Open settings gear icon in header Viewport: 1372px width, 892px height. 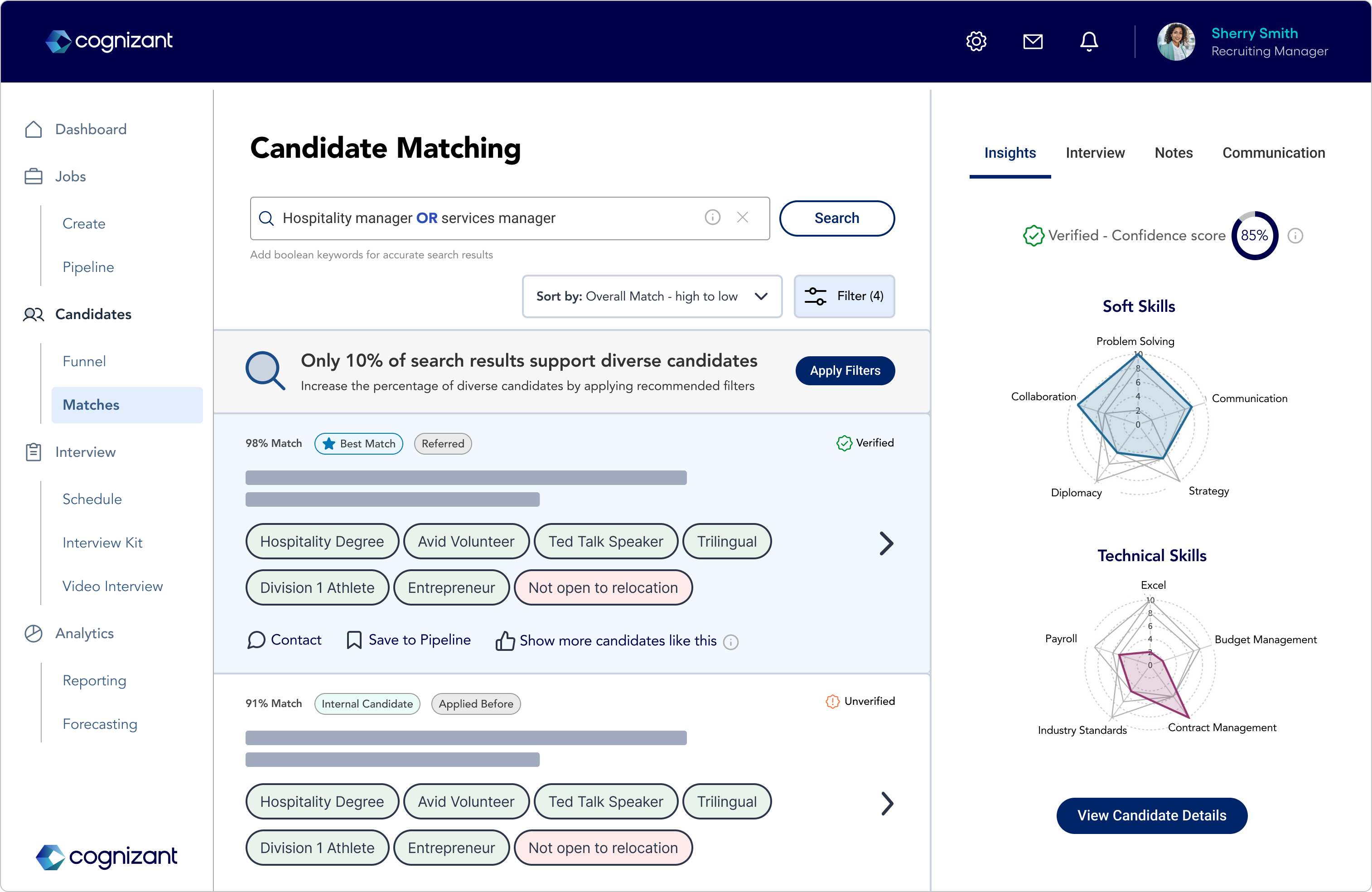click(976, 42)
